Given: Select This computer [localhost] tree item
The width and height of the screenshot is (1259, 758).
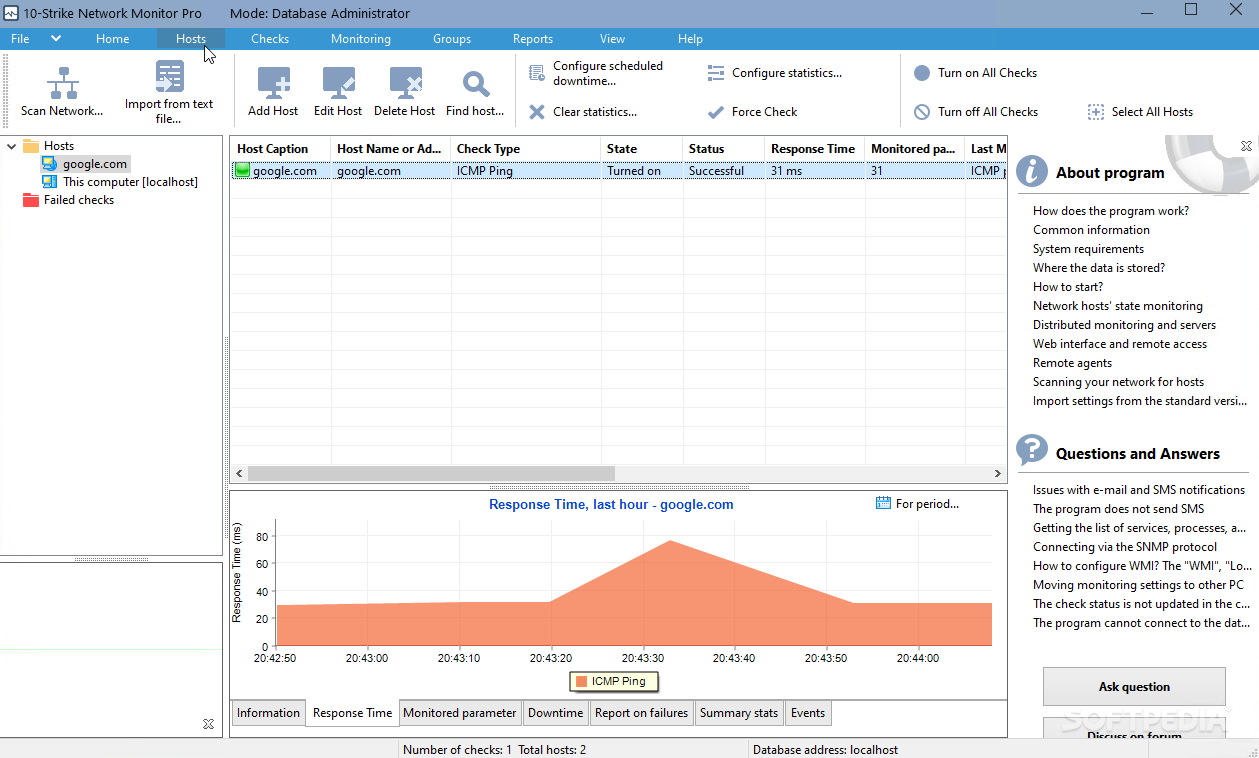Looking at the screenshot, I should point(120,182).
